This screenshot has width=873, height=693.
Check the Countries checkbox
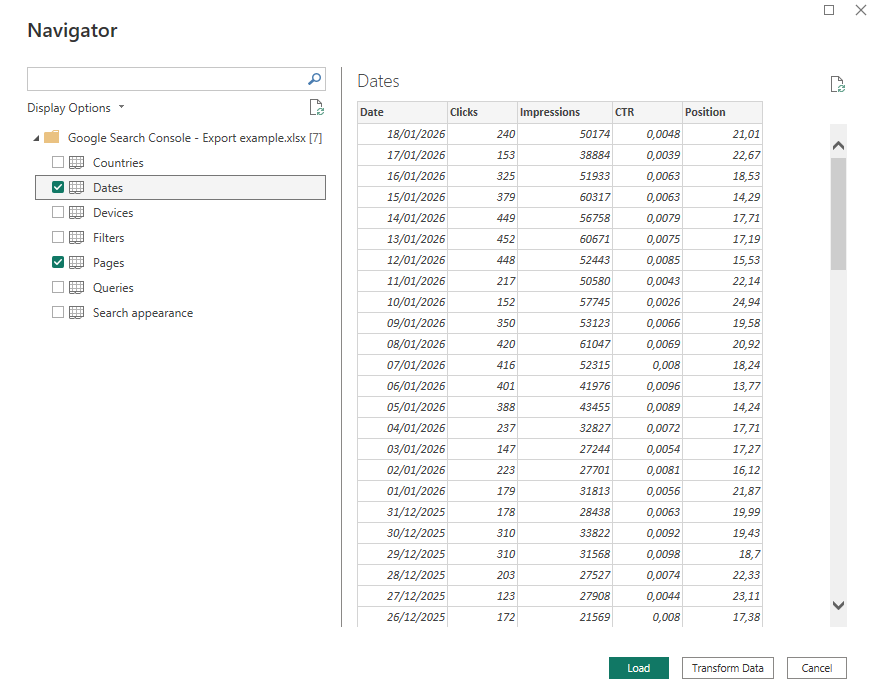[57, 162]
